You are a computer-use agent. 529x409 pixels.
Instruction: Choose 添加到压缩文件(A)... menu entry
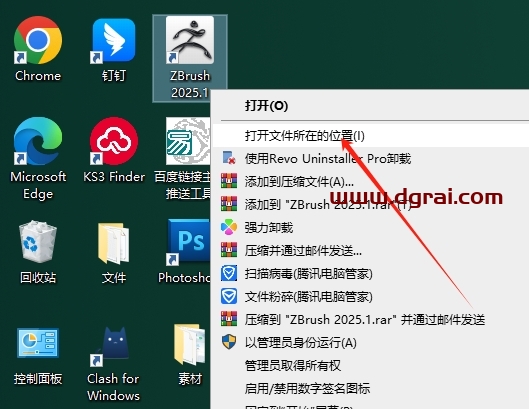coord(371,182)
